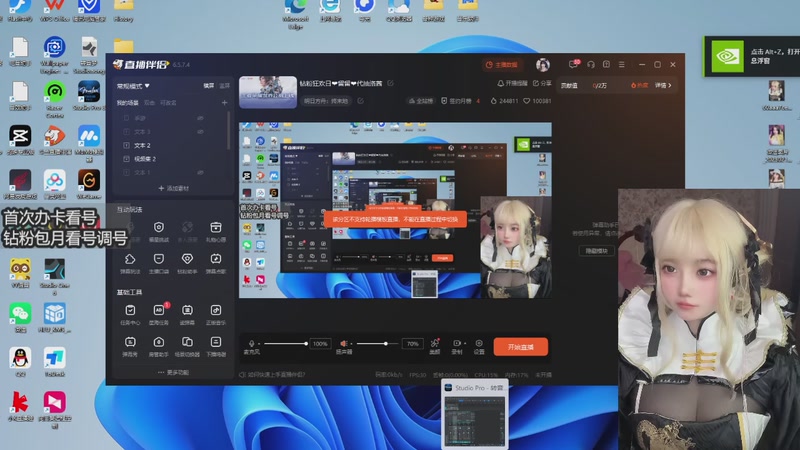Adjust the microphone volume slider
Viewport: 800px width, 450px height.
(x=285, y=344)
